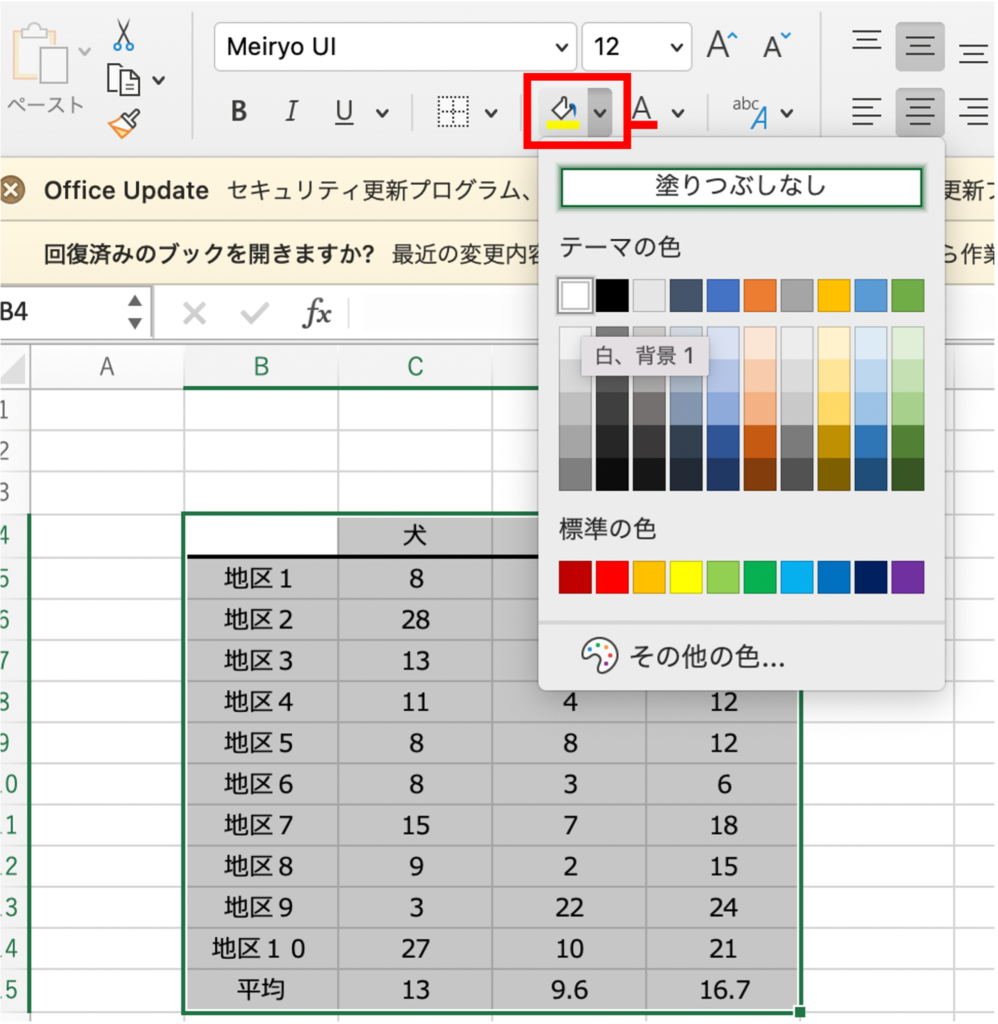
Task: Select the black theme color swatch
Action: [612, 295]
